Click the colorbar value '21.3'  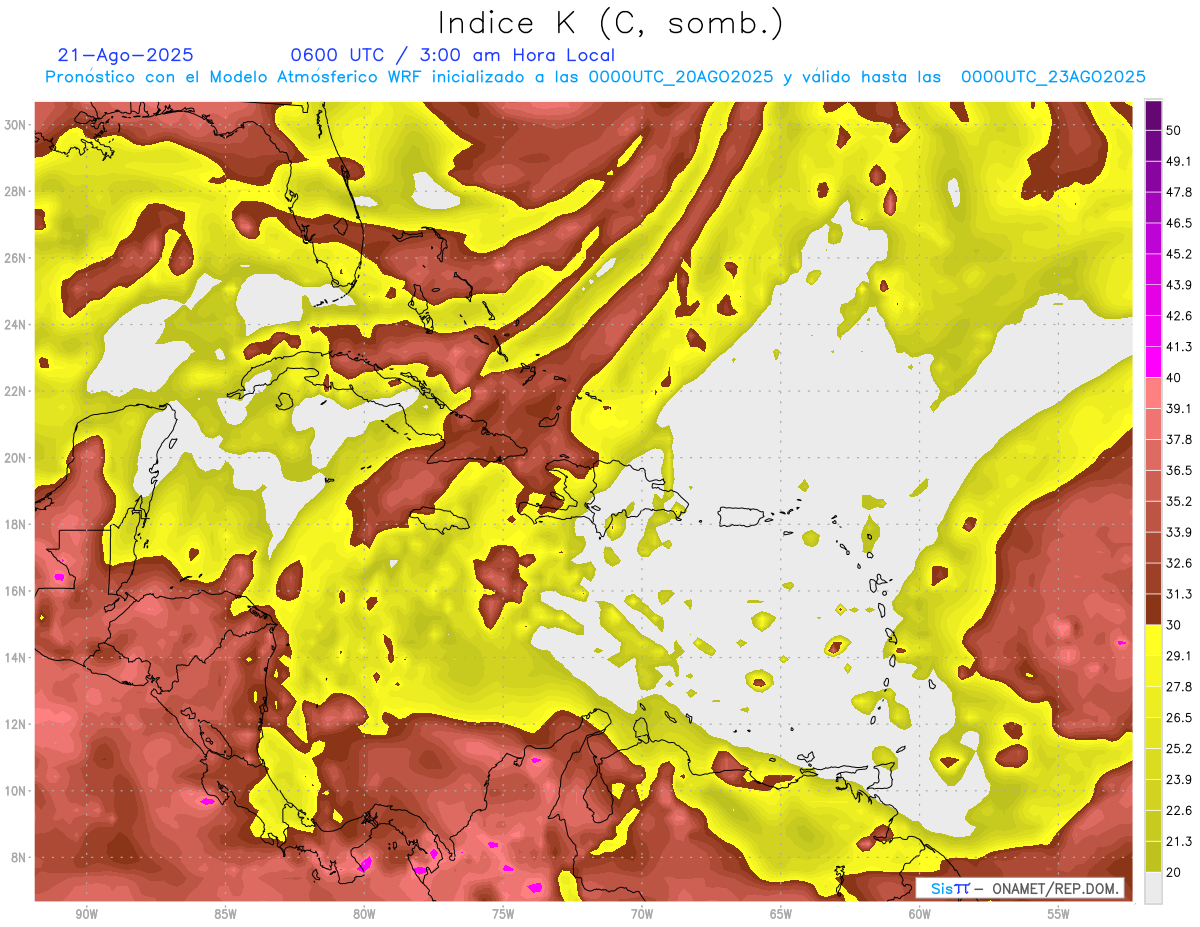tap(1178, 841)
